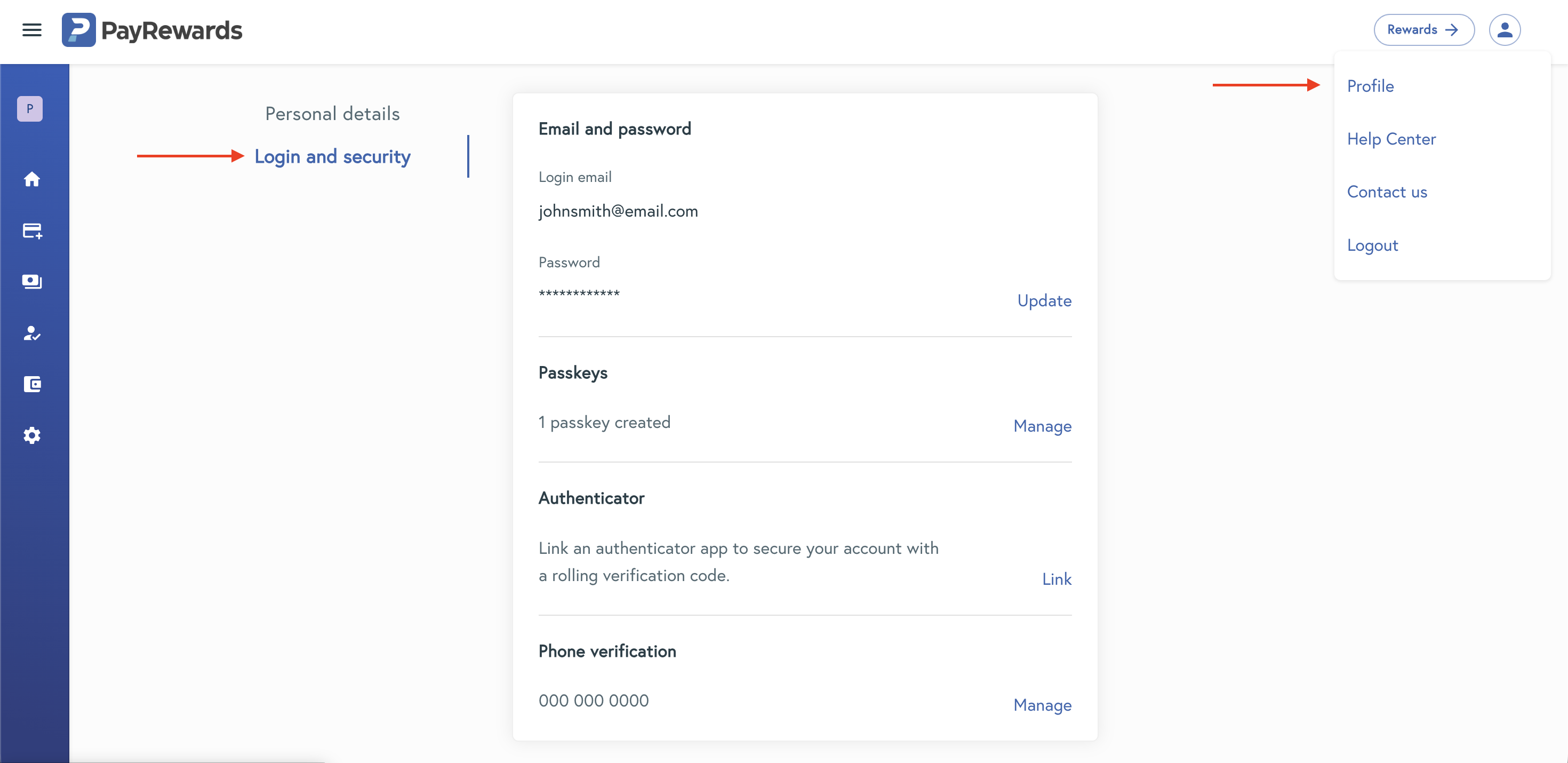The image size is (1568, 763).
Task: Click the Rewards button
Action: coord(1423,30)
